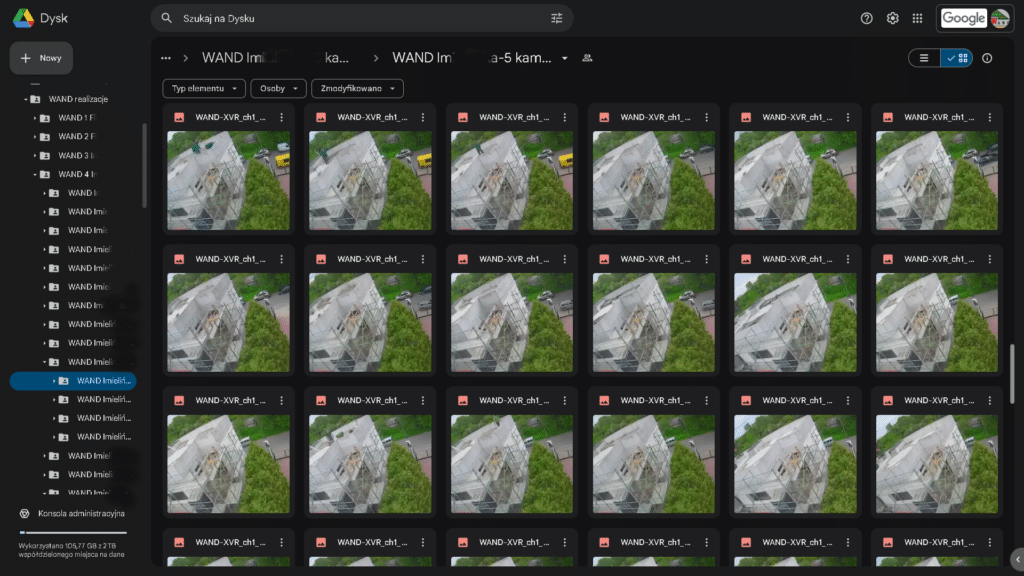Open the Settings gear icon

tap(892, 18)
